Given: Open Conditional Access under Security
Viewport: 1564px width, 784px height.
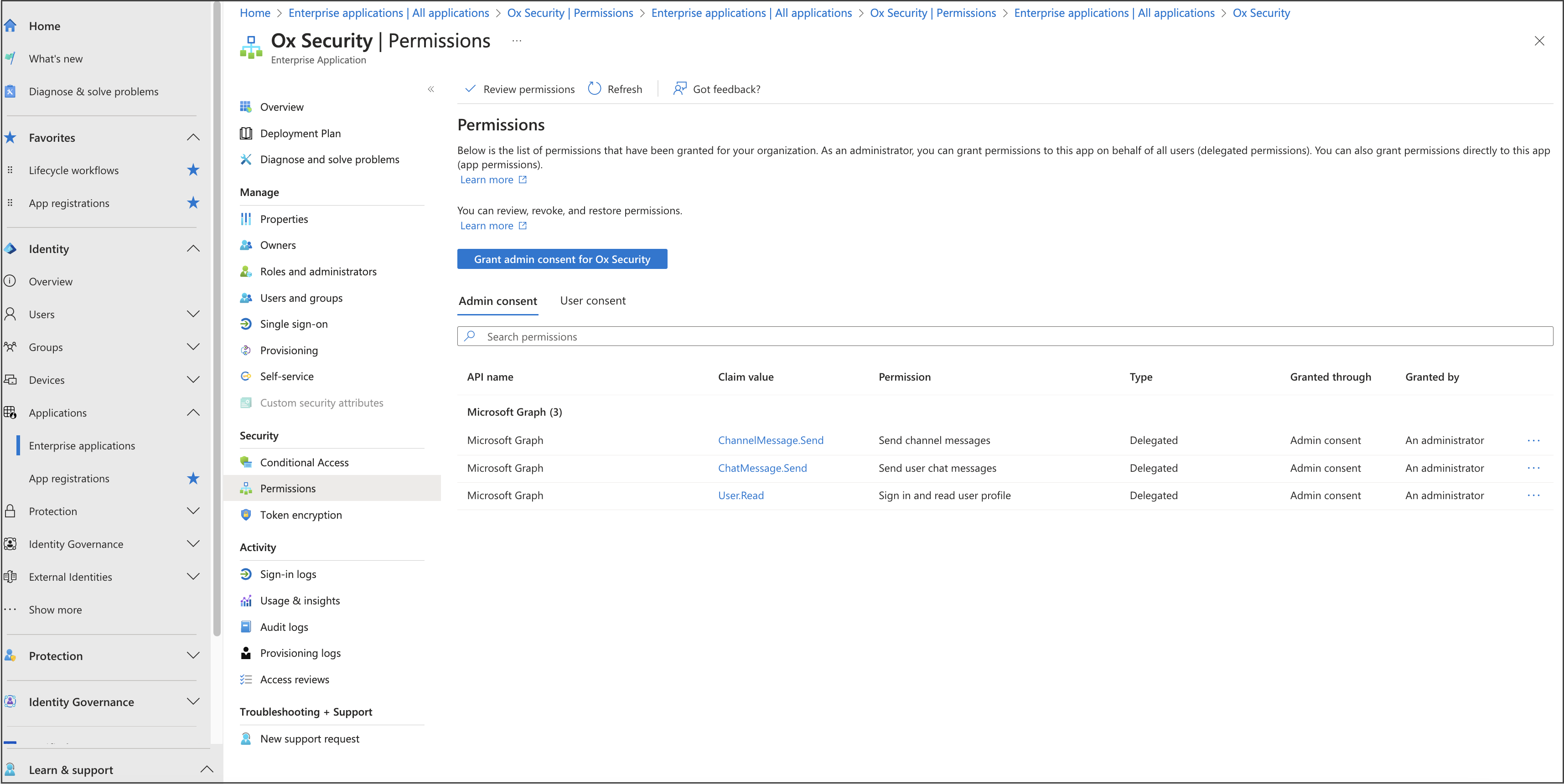Looking at the screenshot, I should pos(304,462).
